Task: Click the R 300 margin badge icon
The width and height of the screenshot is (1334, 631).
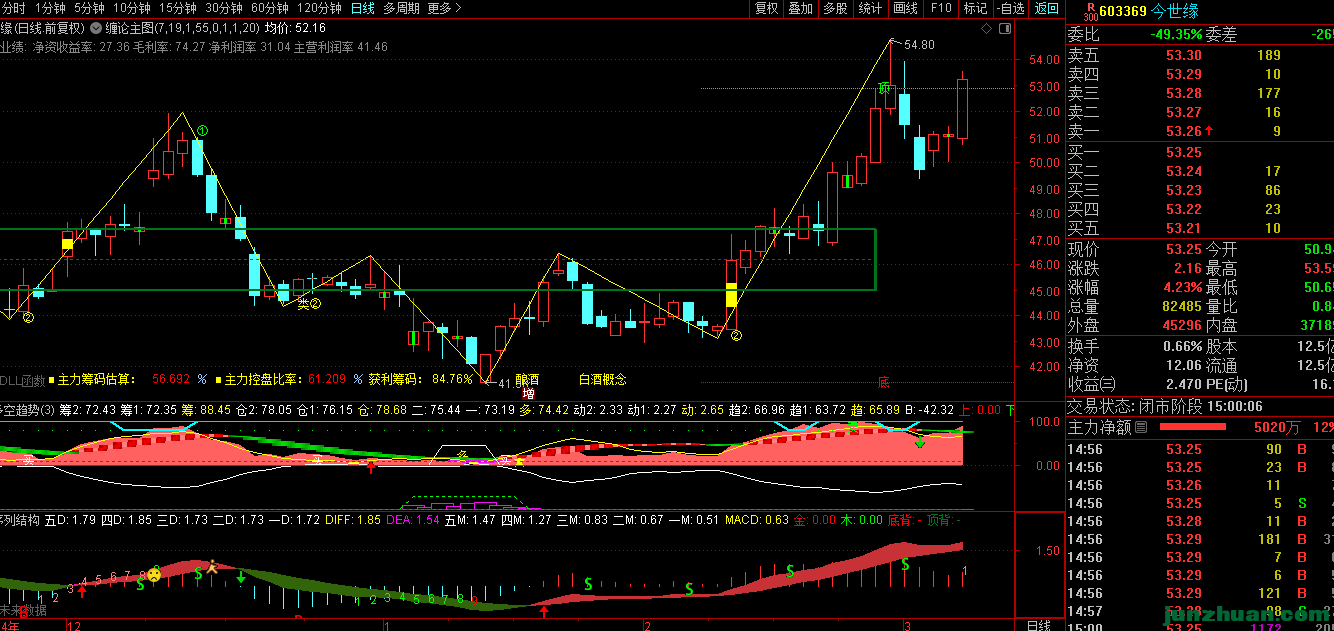Action: click(1088, 11)
